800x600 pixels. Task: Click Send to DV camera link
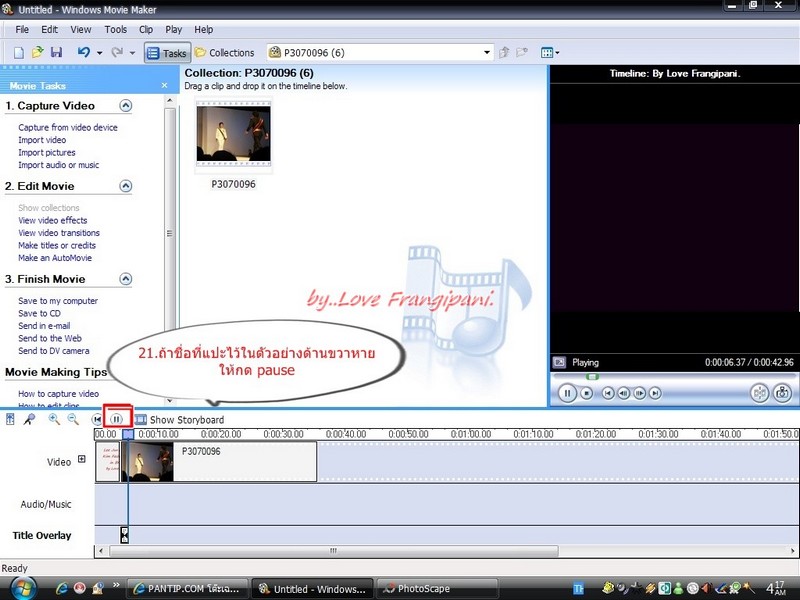pos(54,351)
